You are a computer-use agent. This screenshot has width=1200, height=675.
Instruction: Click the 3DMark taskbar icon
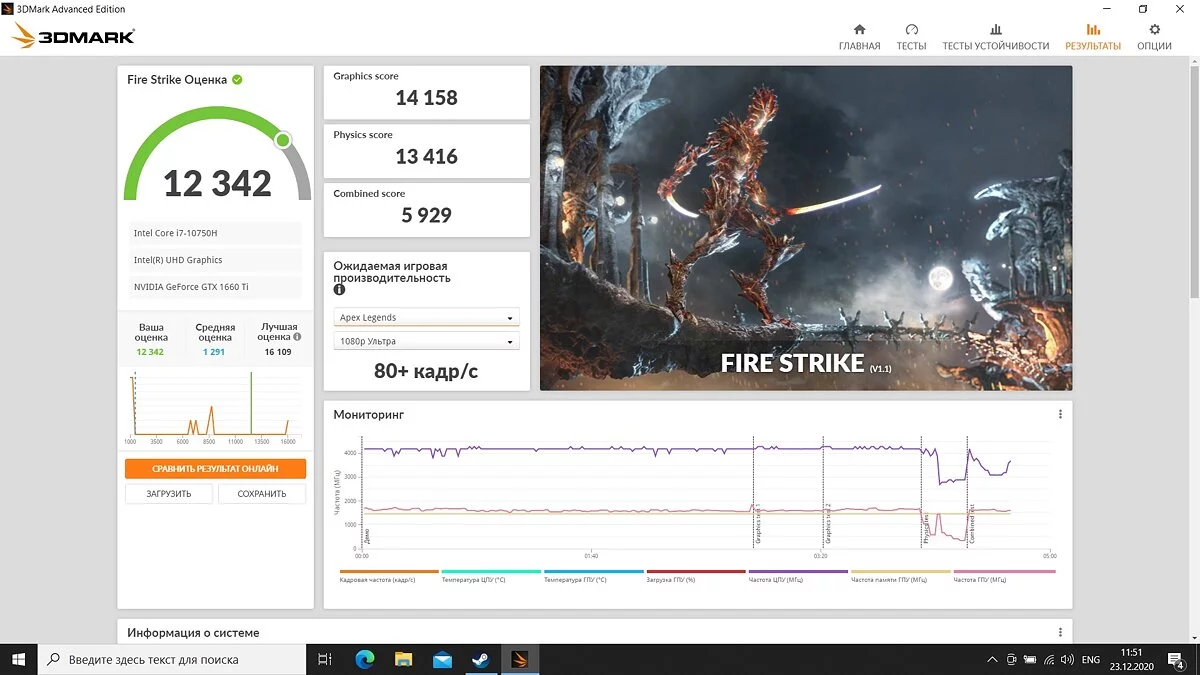[519, 659]
